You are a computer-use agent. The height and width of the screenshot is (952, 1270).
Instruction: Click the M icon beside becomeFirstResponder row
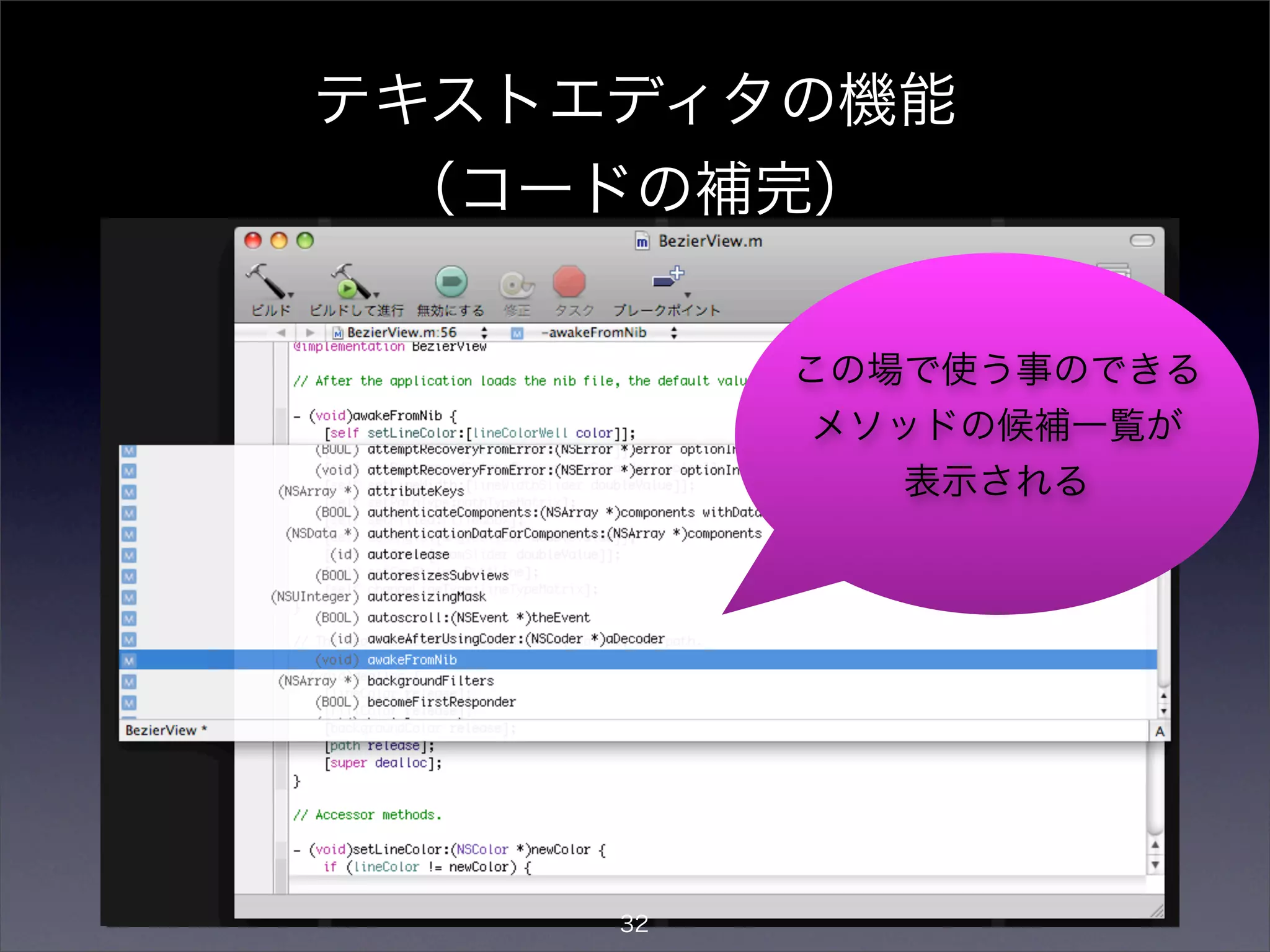[128, 703]
